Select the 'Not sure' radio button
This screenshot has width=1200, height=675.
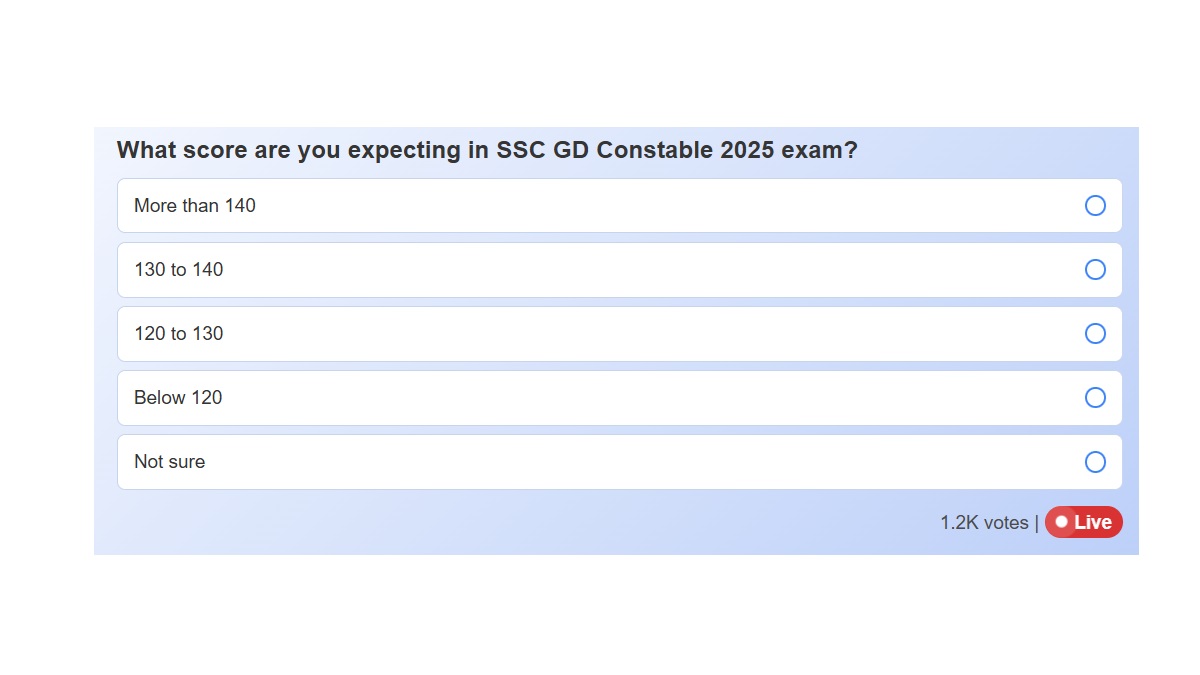click(x=1095, y=462)
